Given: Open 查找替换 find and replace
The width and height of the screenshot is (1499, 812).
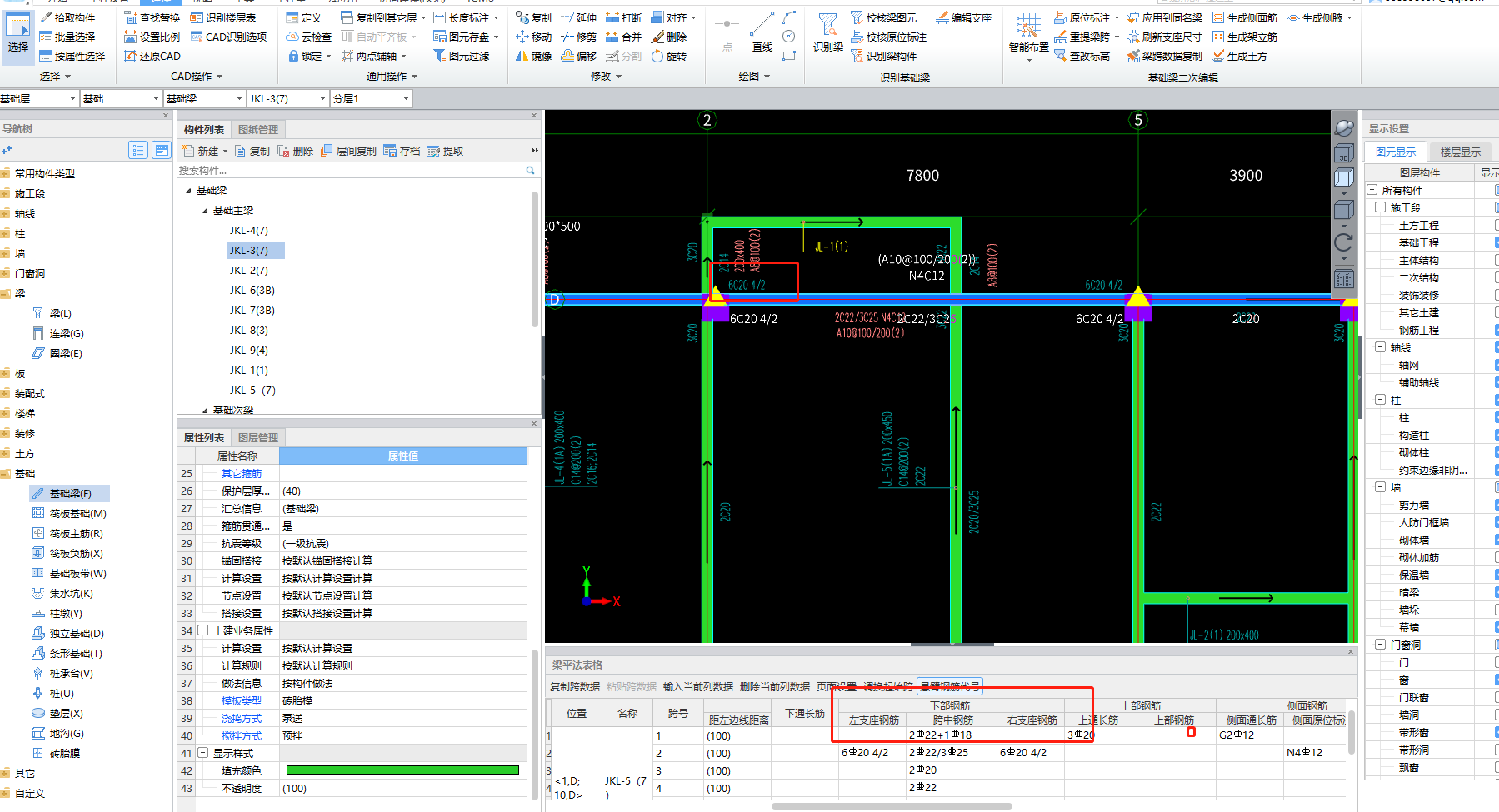Looking at the screenshot, I should [152, 17].
